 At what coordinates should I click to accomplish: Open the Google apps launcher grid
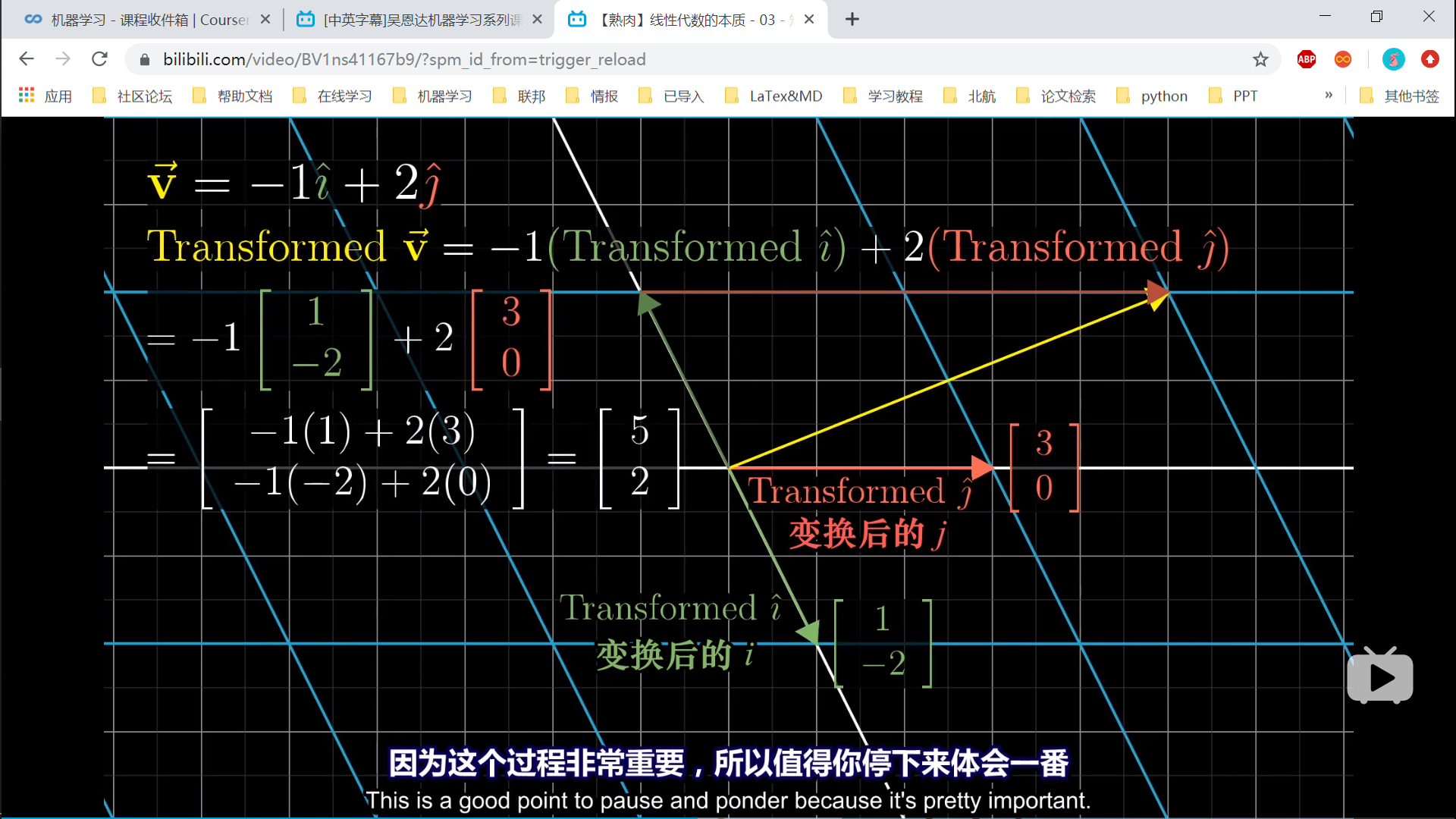pyautogui.click(x=26, y=95)
